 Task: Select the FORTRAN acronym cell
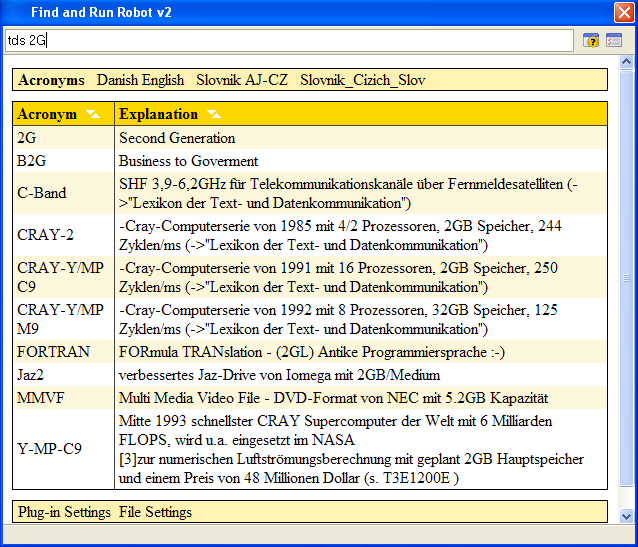point(63,351)
